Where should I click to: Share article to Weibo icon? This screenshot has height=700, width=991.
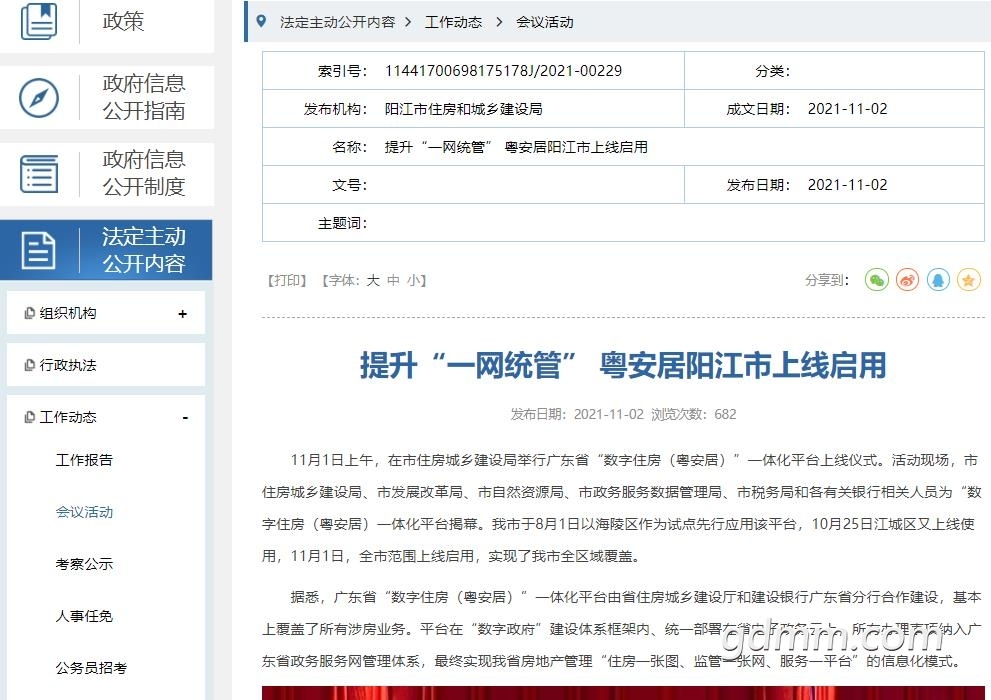tap(908, 280)
